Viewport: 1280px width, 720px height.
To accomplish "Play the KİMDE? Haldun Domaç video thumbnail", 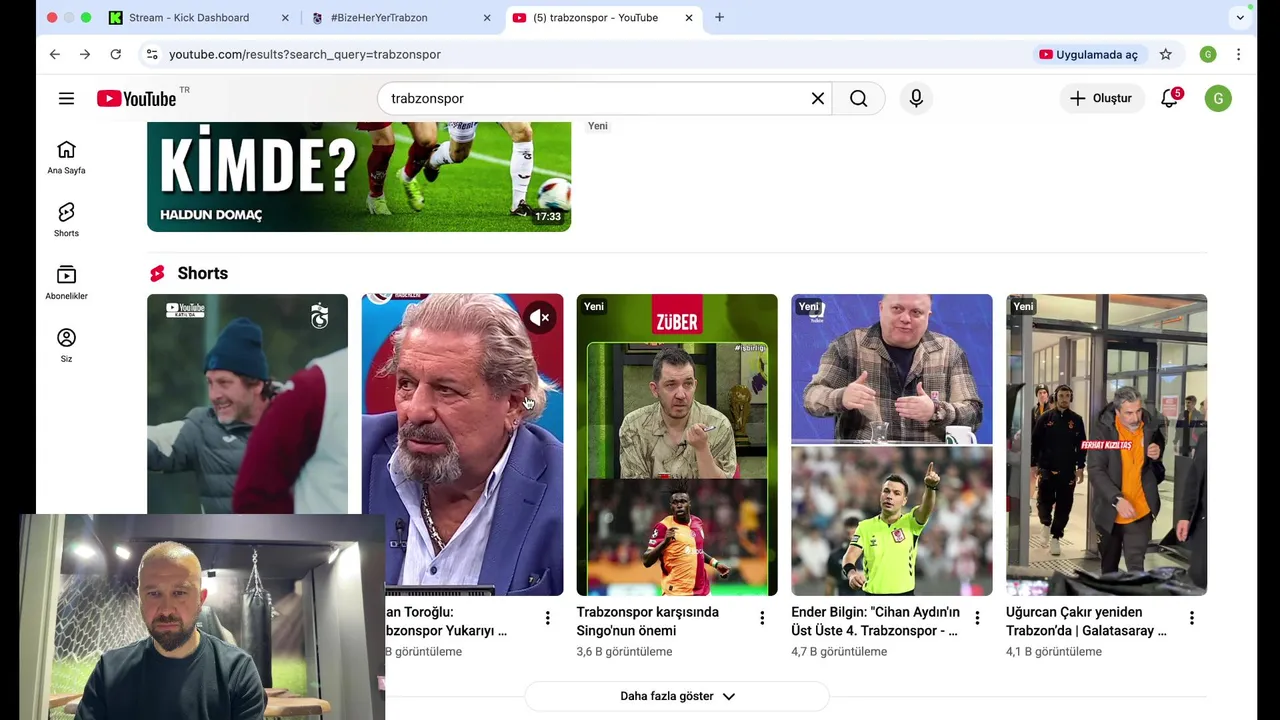I will point(359,176).
